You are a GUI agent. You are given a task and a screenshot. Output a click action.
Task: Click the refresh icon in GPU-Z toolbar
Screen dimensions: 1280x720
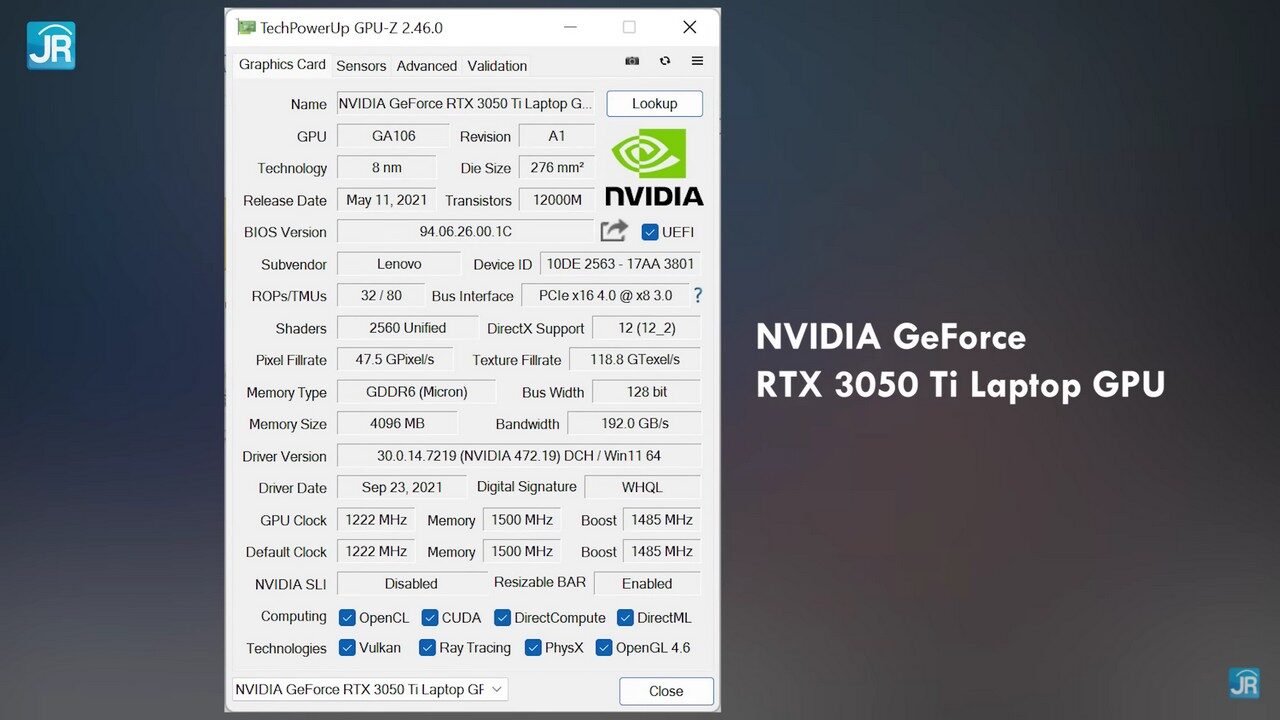coord(665,61)
